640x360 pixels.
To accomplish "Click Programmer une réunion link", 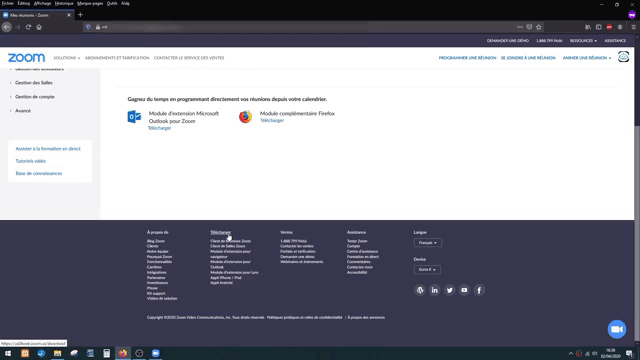I will [x=467, y=58].
